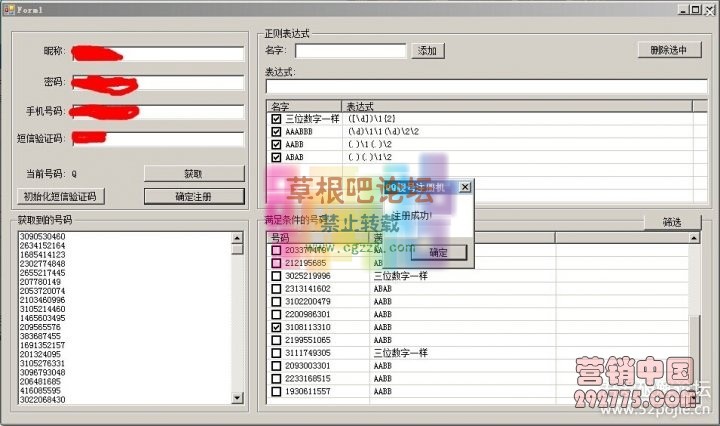Focus the 密码 input field
Screen dimensions: 720x426
coord(158,83)
